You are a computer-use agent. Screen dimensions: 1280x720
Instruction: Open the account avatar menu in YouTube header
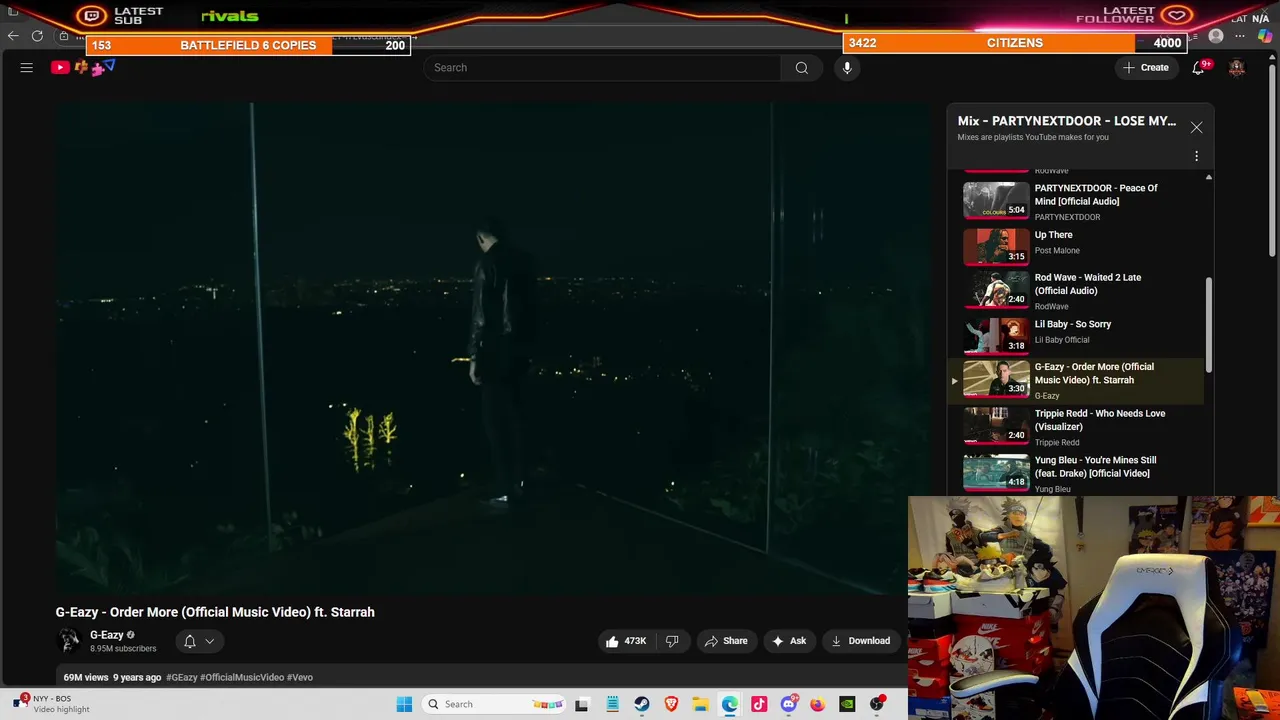pos(1237,67)
